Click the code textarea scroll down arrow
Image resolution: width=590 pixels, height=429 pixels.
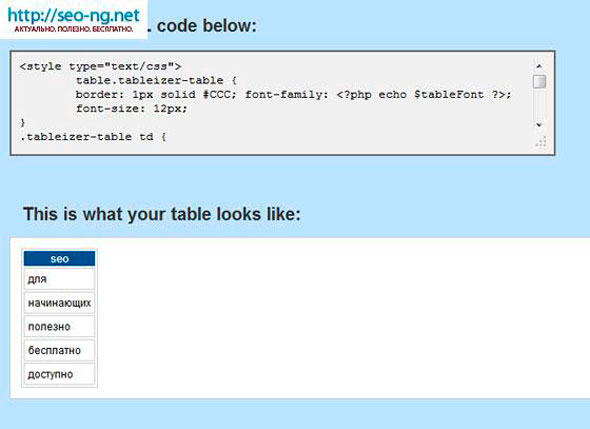tap(539, 125)
